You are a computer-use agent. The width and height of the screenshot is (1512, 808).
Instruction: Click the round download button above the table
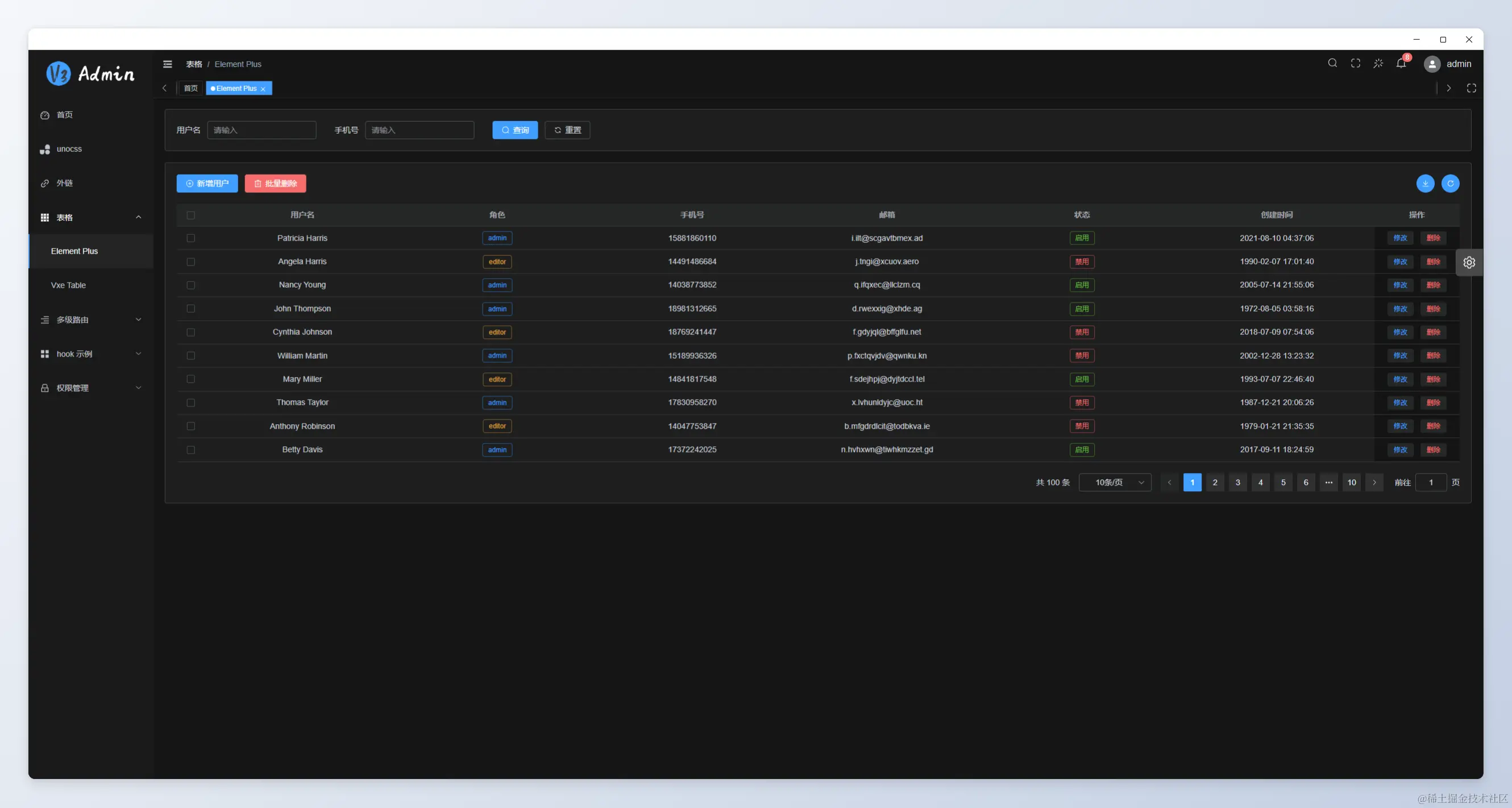click(1425, 183)
